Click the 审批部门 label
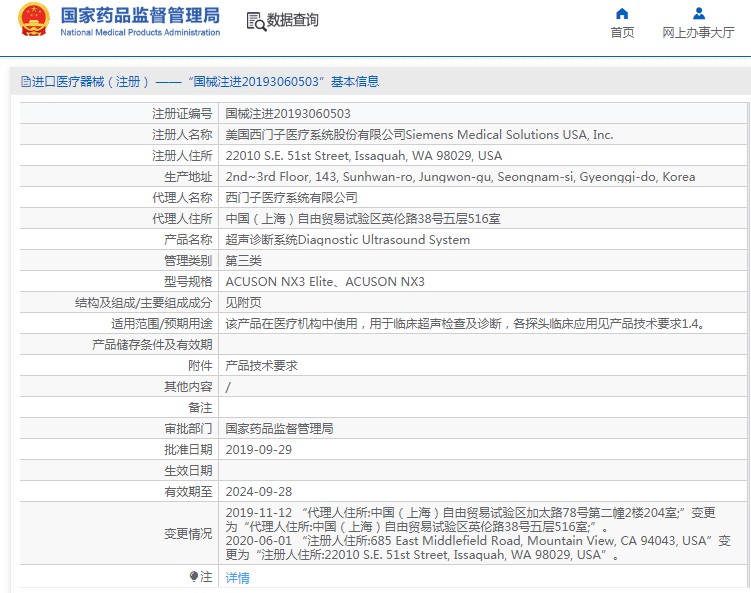The height and width of the screenshot is (593, 751). (x=188, y=429)
